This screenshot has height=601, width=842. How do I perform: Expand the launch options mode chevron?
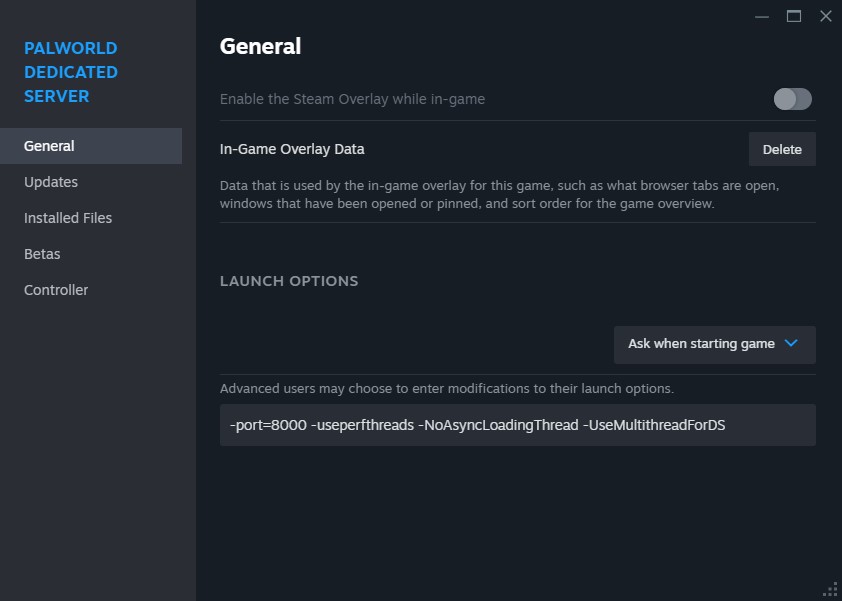point(789,343)
